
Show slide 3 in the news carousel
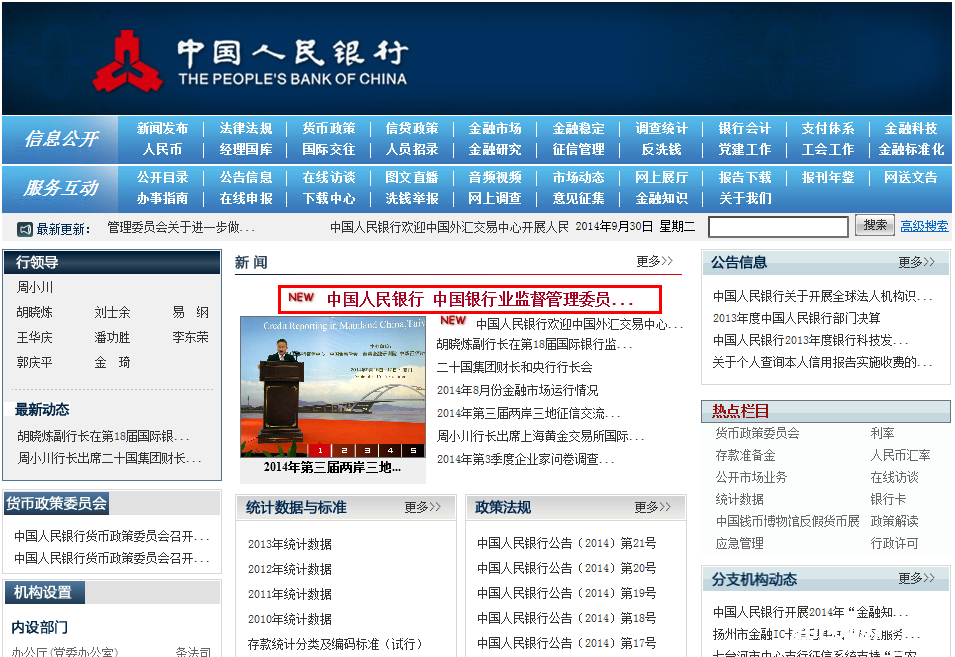pyautogui.click(x=367, y=450)
